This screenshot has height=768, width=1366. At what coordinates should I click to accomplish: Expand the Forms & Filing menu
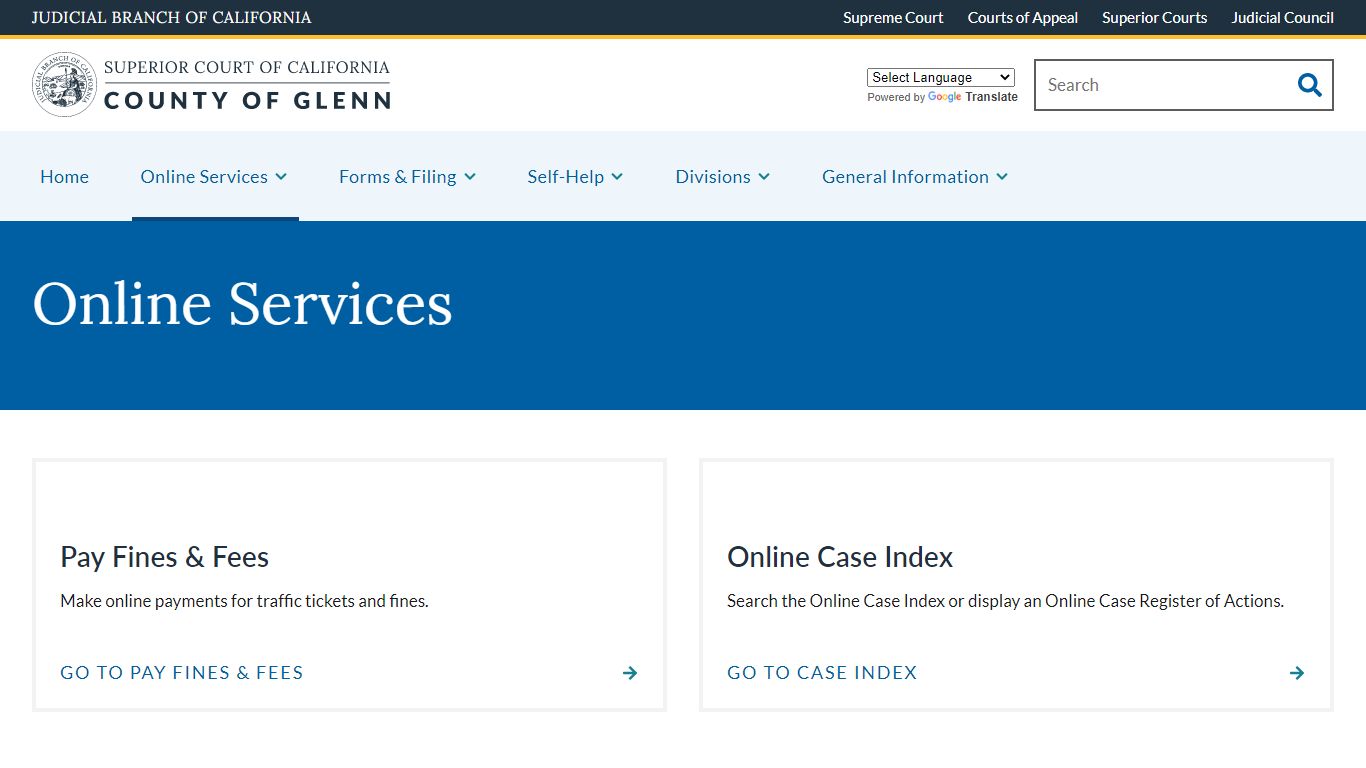pos(408,176)
